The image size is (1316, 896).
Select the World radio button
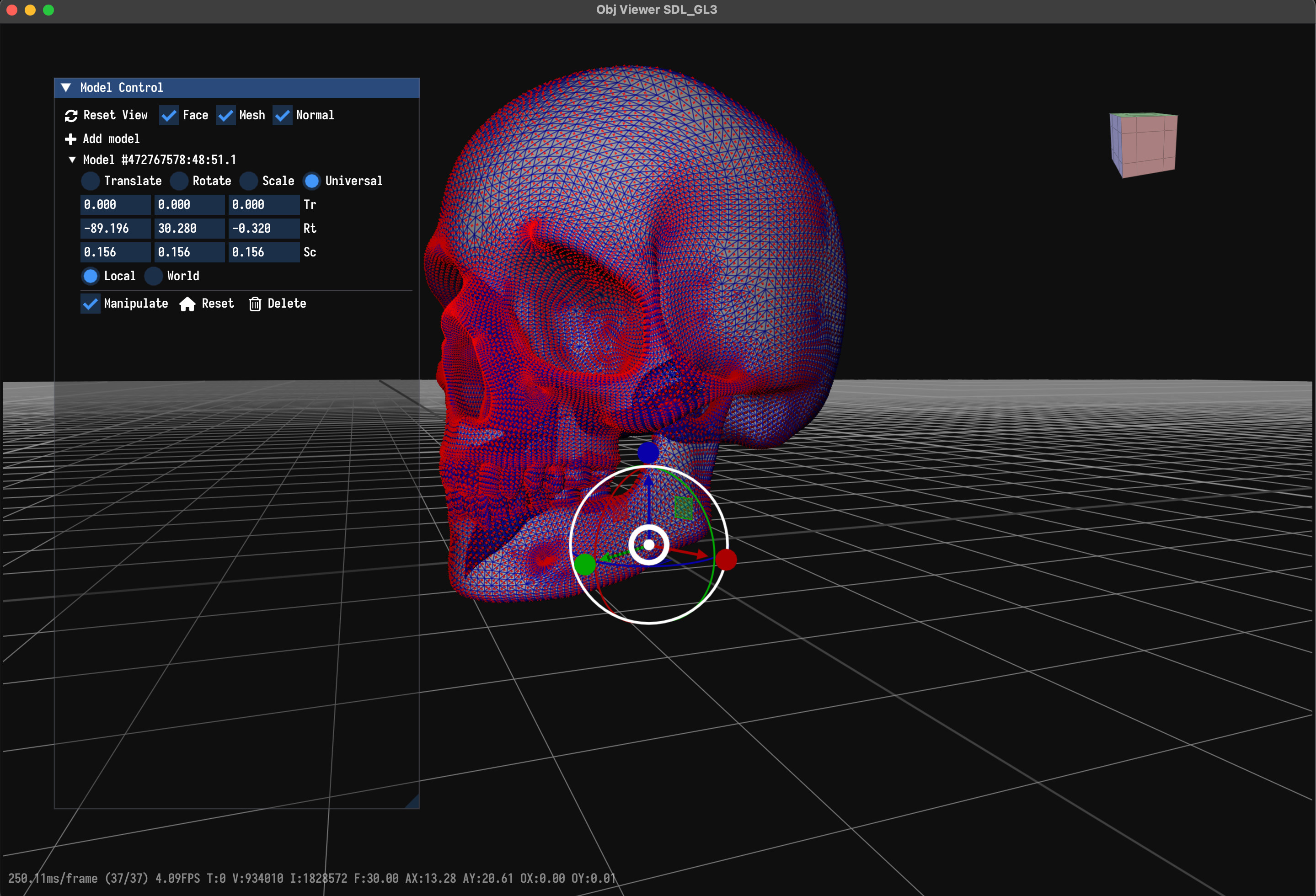(154, 276)
